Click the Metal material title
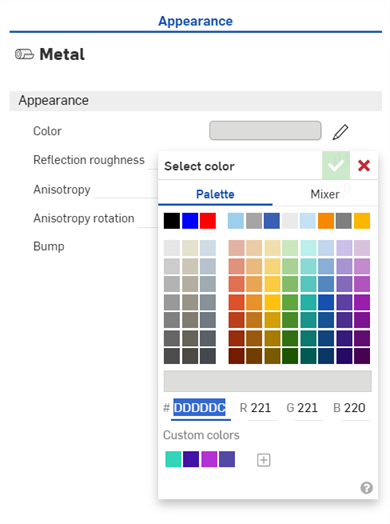This screenshot has height=524, width=390. click(62, 54)
